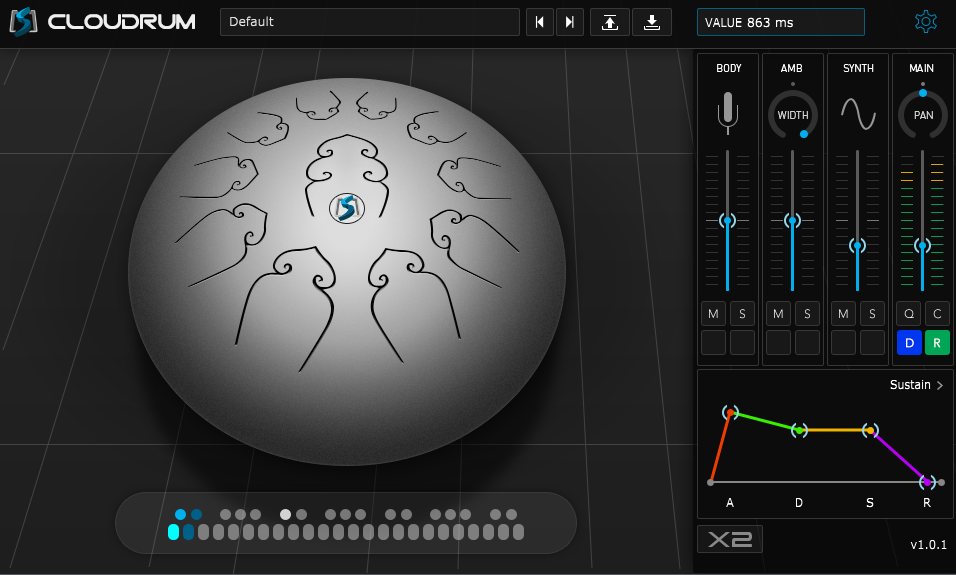Viewport: 956px width, 575px height.
Task: Solo the SYNTH channel
Action: click(x=872, y=313)
